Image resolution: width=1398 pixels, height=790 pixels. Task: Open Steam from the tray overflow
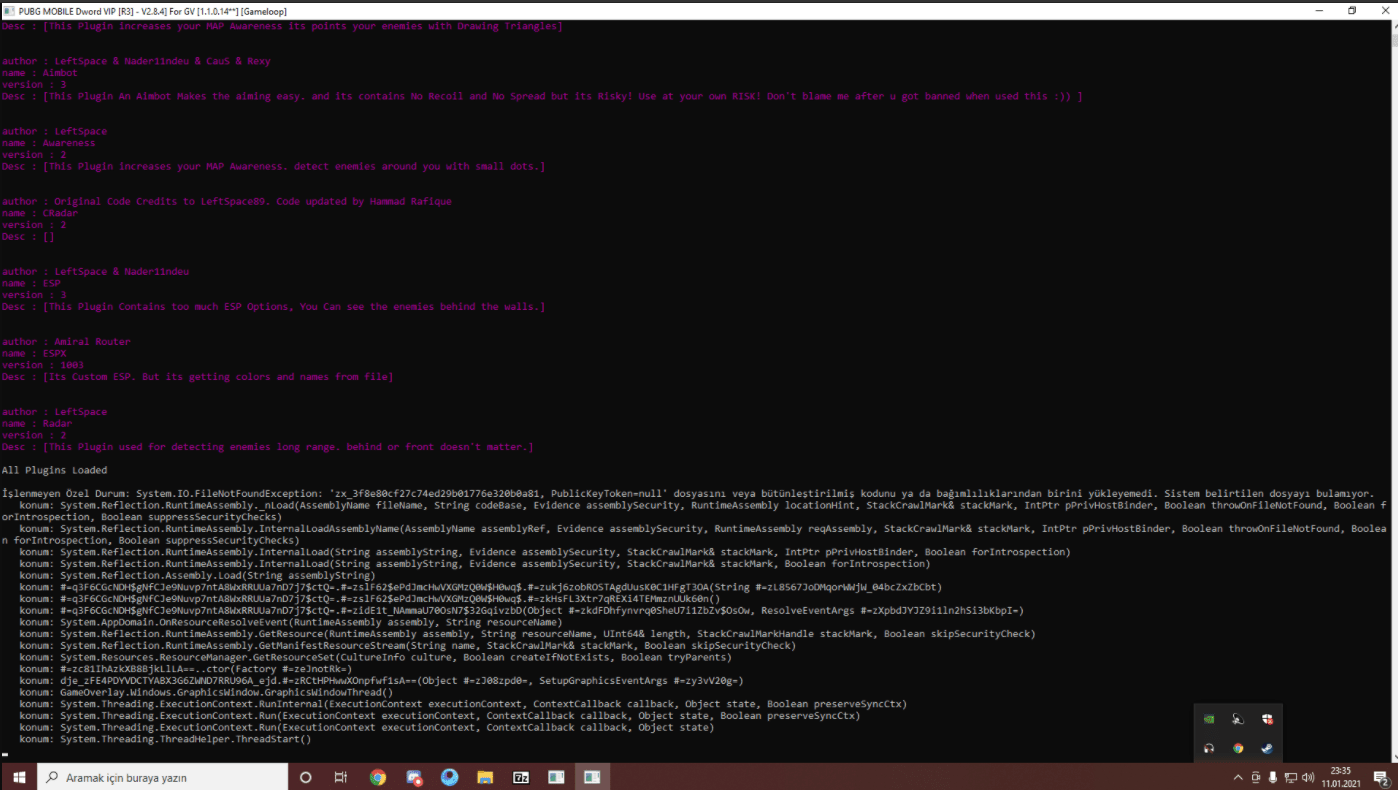point(1267,747)
